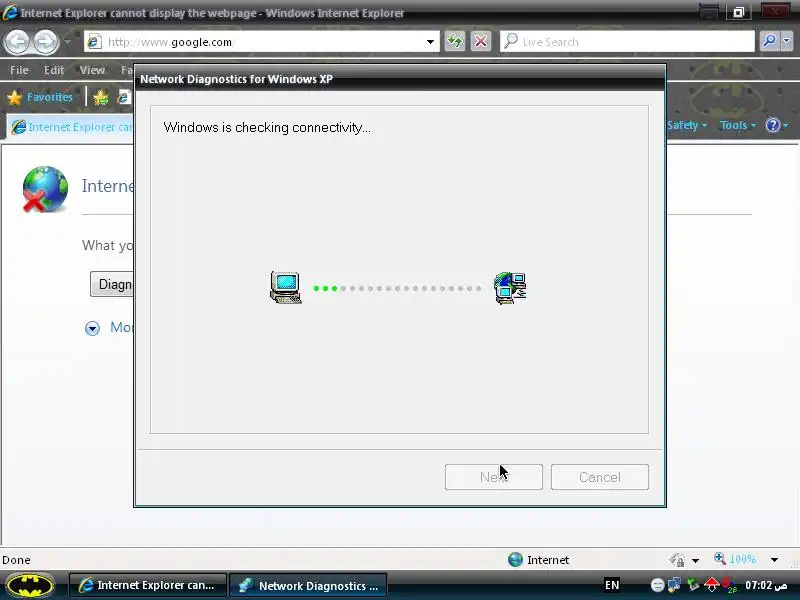Open the recent pages dropdown beside Forward
This screenshot has height=600, width=800.
tap(67, 42)
